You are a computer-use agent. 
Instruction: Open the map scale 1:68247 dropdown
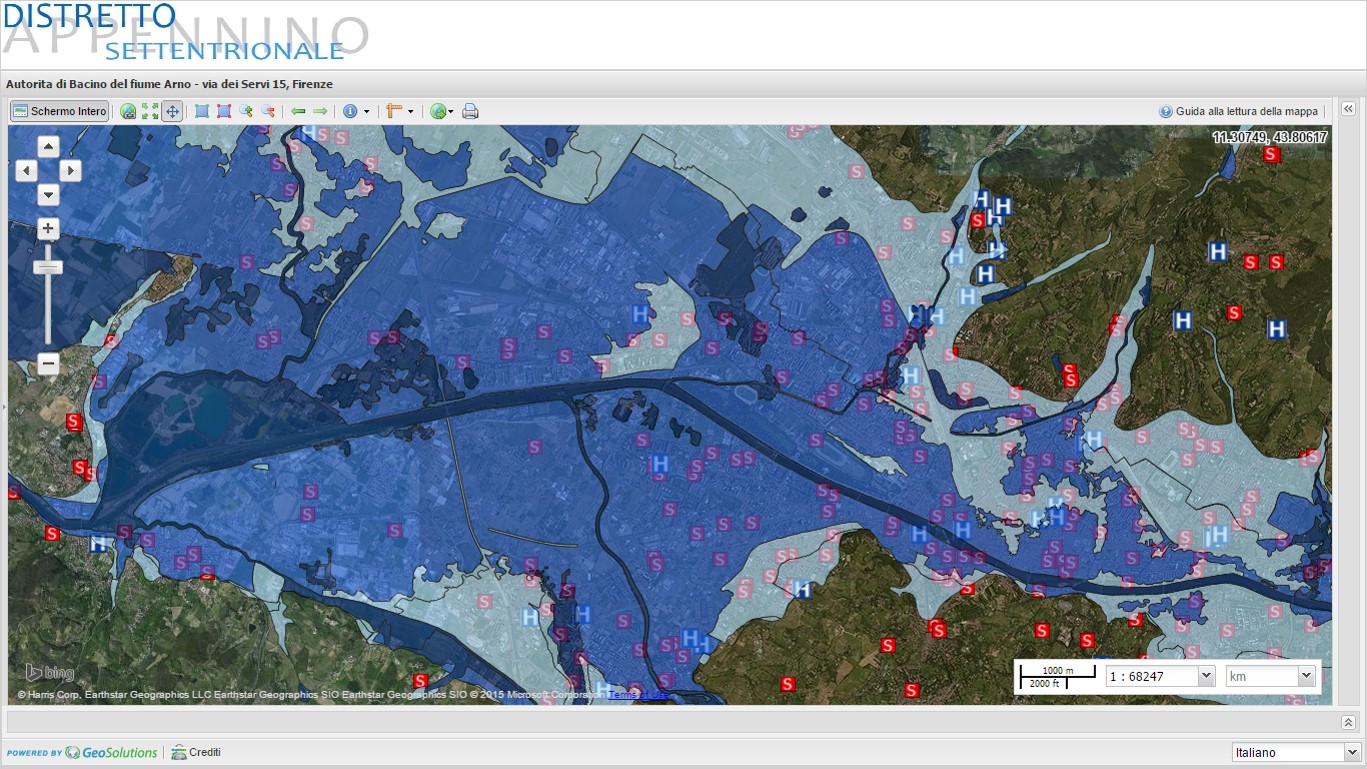pos(1205,676)
